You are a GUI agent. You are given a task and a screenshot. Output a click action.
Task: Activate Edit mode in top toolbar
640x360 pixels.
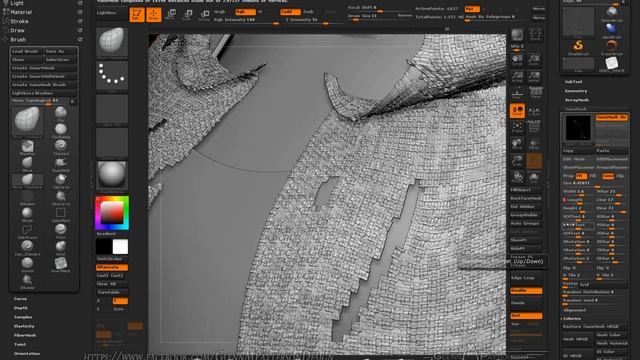click(x=137, y=15)
